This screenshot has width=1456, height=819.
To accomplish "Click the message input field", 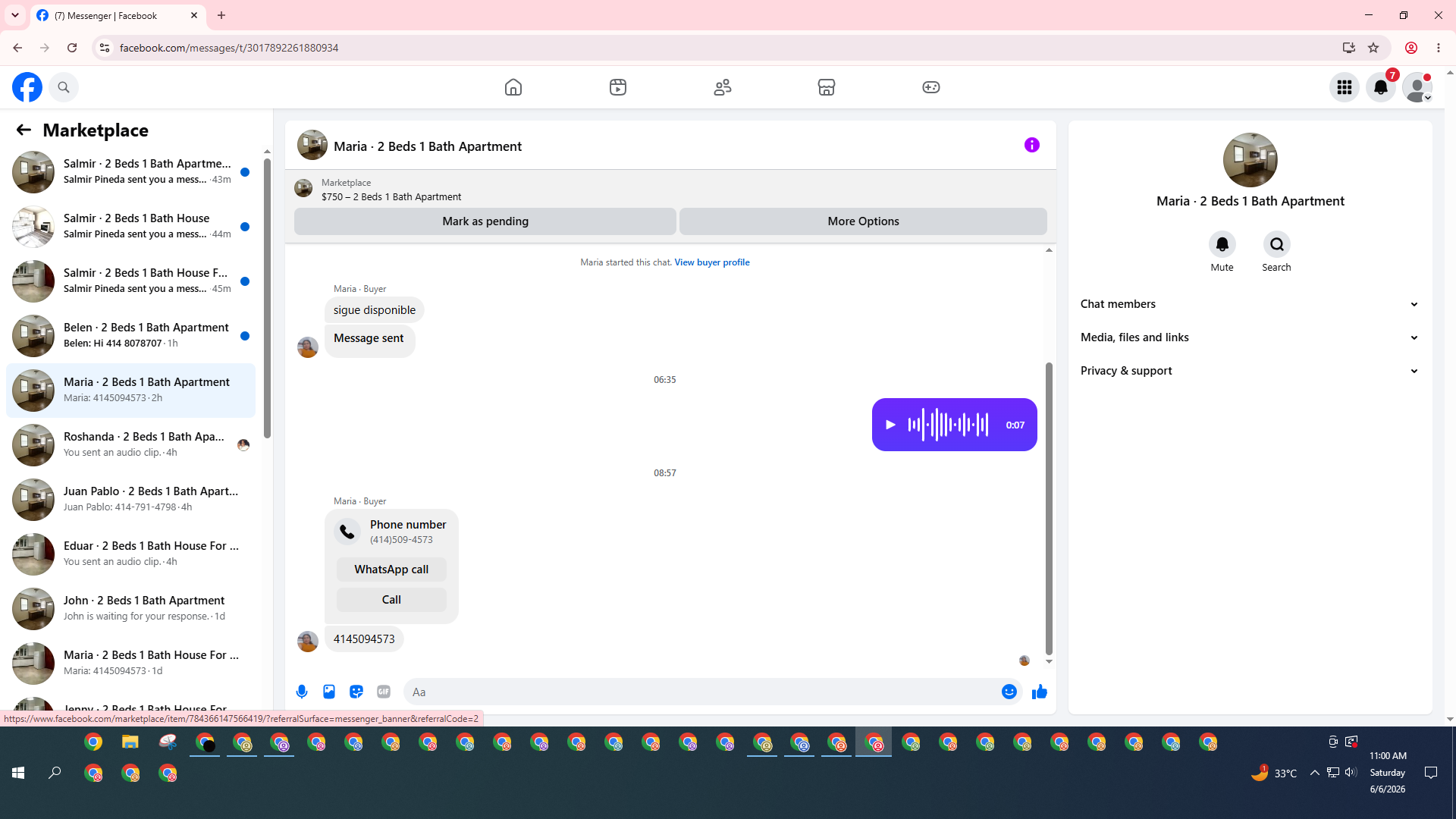I will tap(701, 692).
